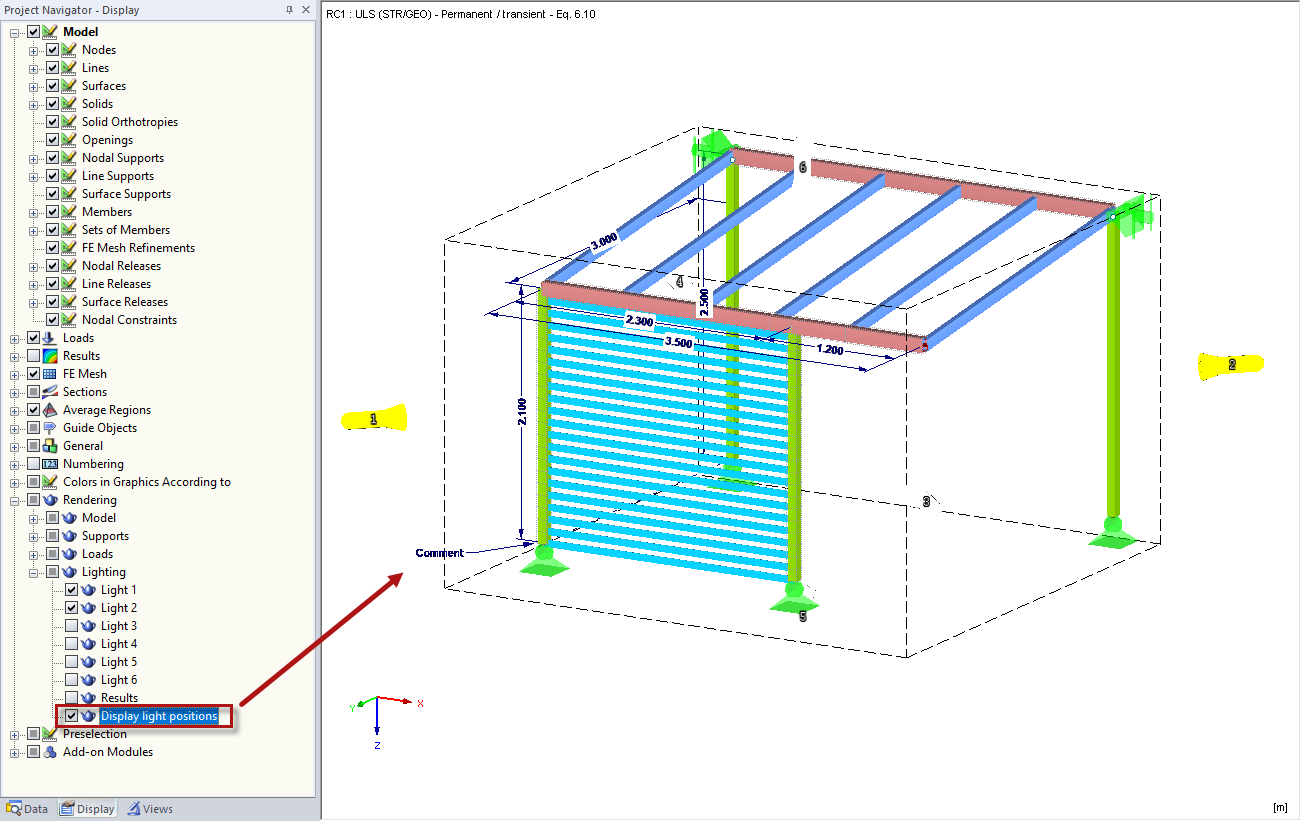
Task: Click the teapot icon beside Lighting
Action: click(x=69, y=572)
